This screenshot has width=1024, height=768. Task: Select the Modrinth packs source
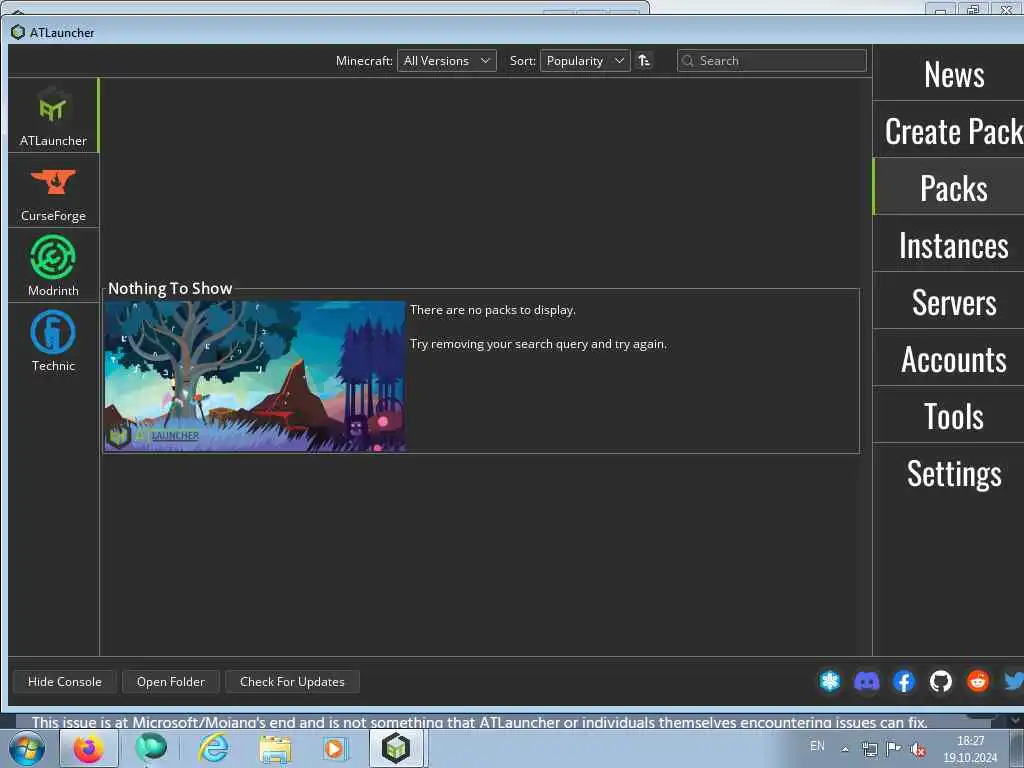point(53,265)
